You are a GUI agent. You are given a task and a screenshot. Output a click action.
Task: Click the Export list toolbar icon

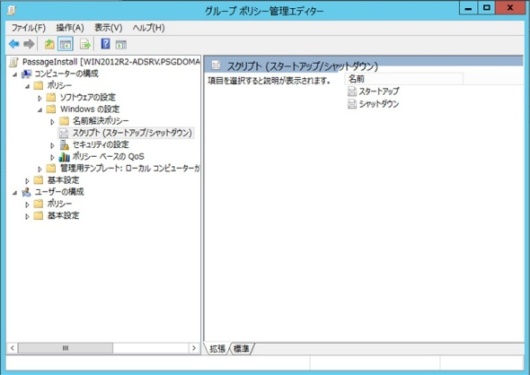click(85, 44)
